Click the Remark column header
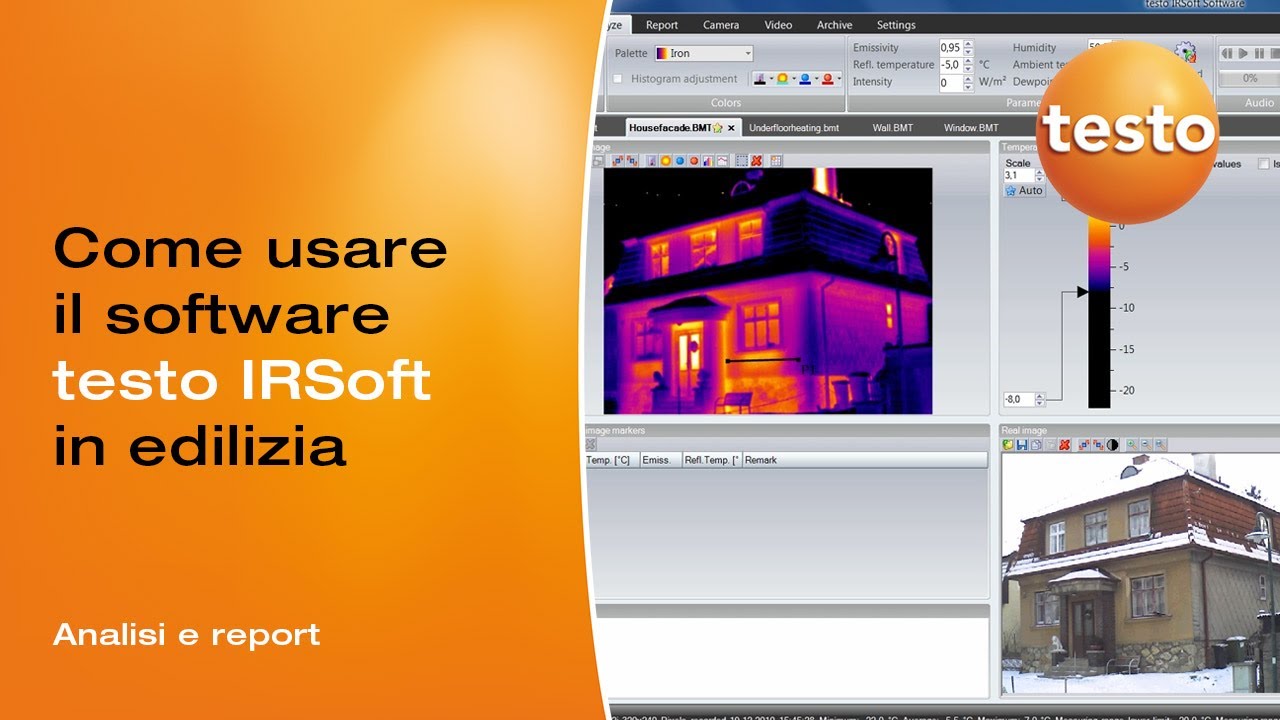Screen dimensions: 1280x720 click(x=865, y=460)
